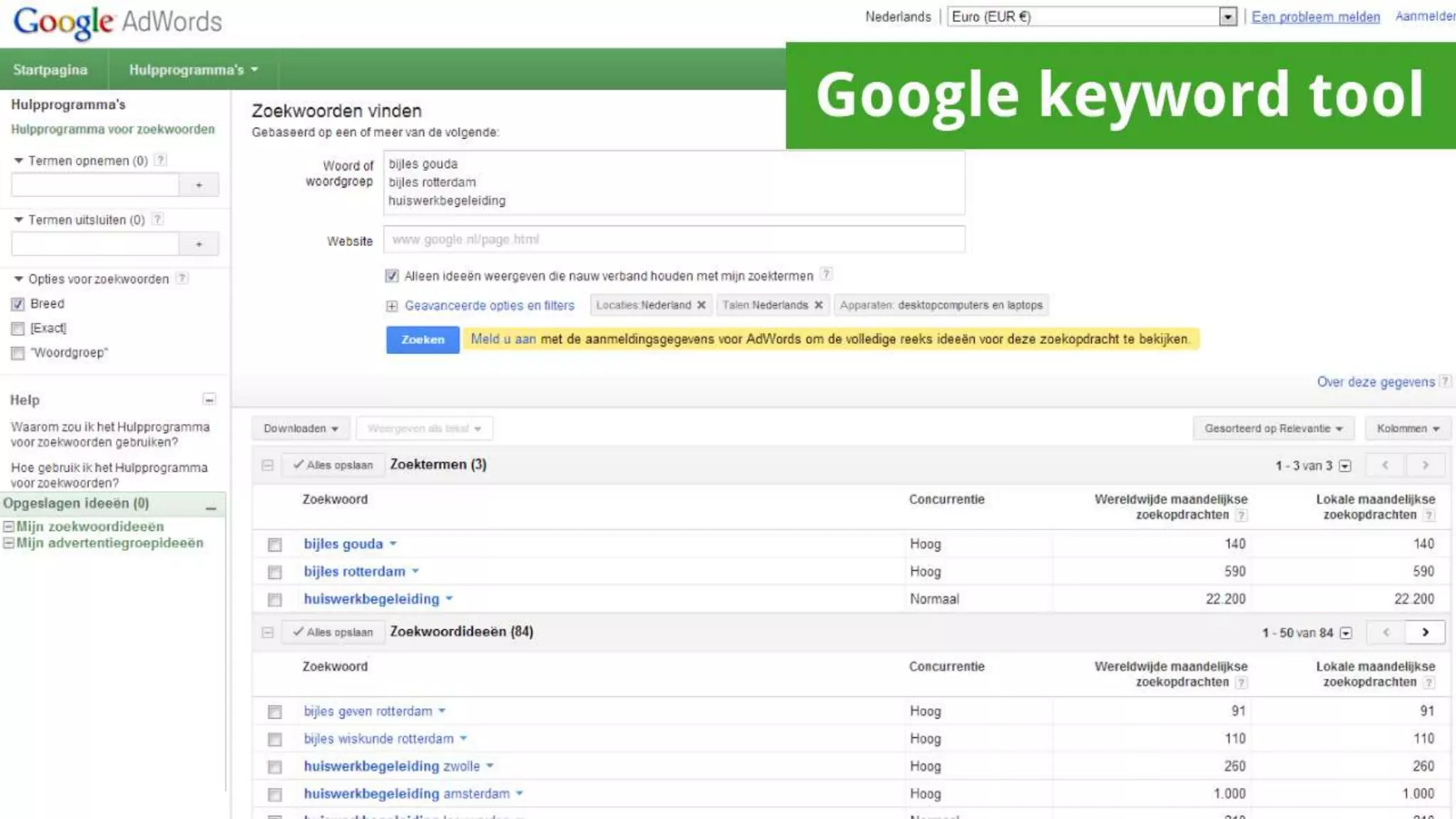Collapse the Help panel with minus icon

pyautogui.click(x=209, y=400)
